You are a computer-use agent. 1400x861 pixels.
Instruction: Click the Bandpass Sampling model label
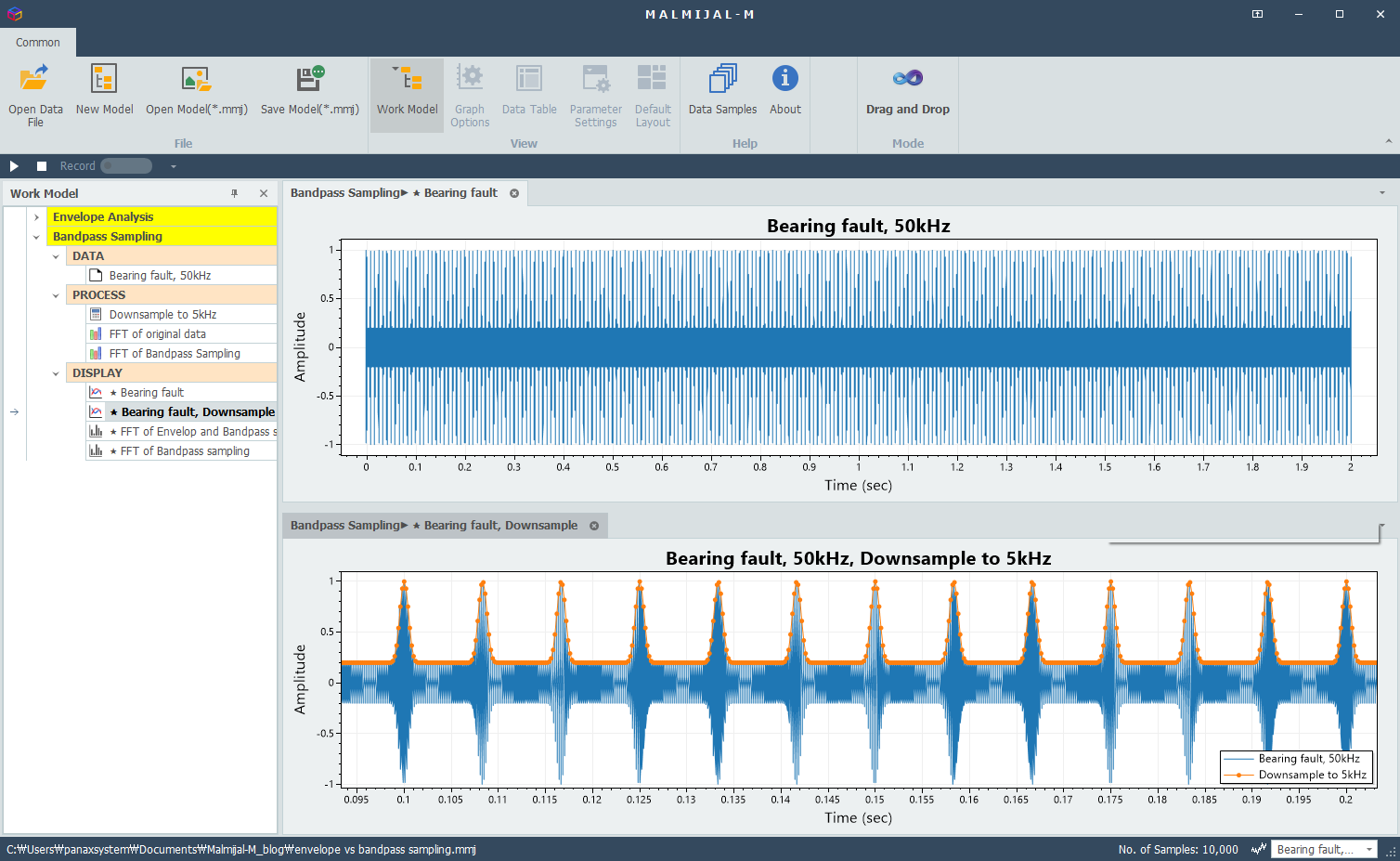(108, 237)
